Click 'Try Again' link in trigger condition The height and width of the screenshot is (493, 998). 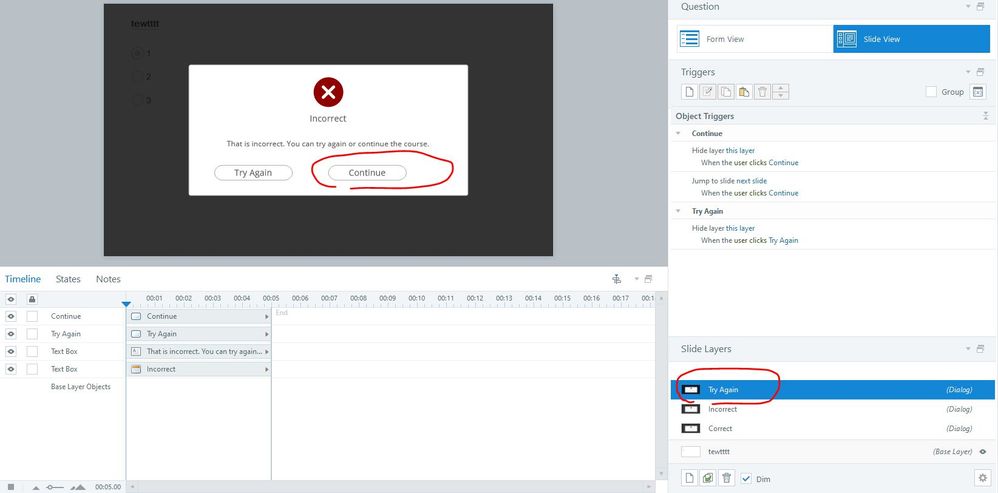784,240
